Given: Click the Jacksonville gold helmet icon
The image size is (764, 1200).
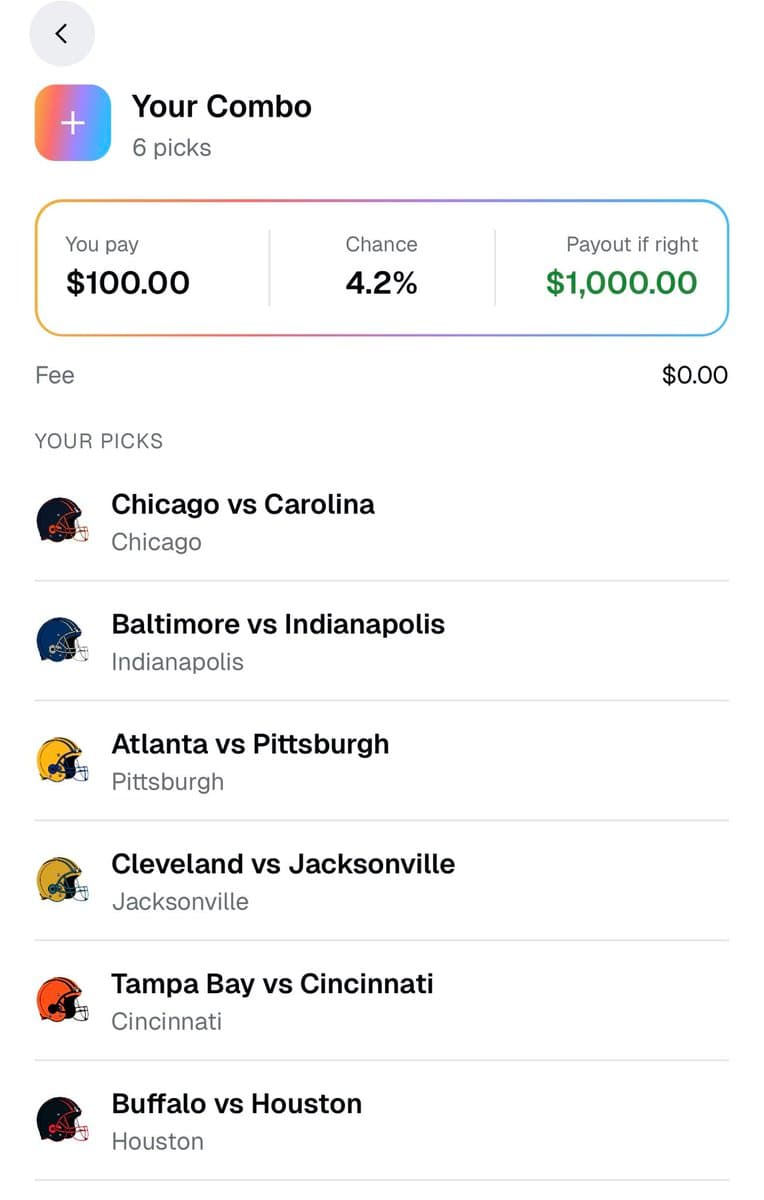Looking at the screenshot, I should [x=62, y=880].
